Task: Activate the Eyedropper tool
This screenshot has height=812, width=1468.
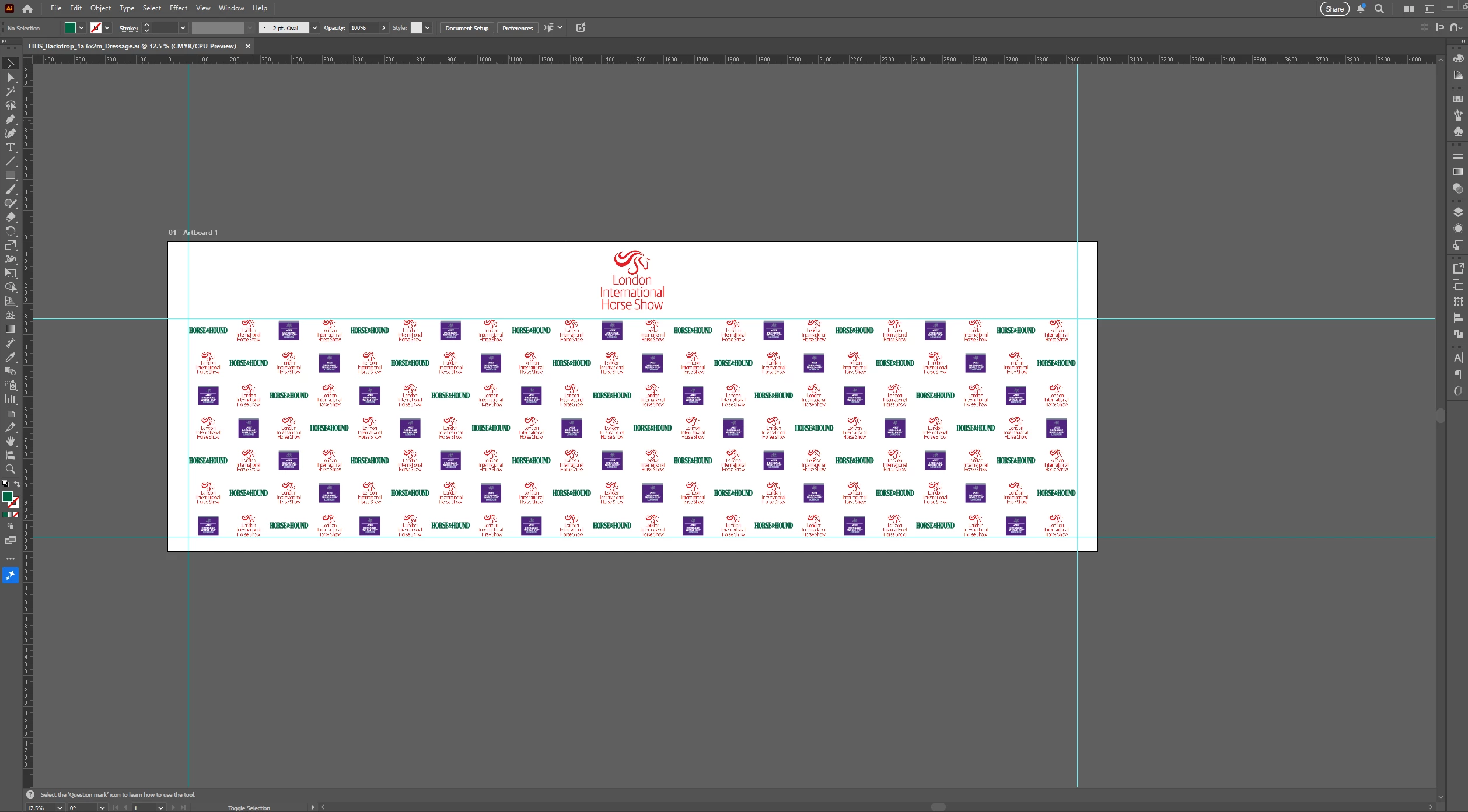Action: [x=11, y=357]
